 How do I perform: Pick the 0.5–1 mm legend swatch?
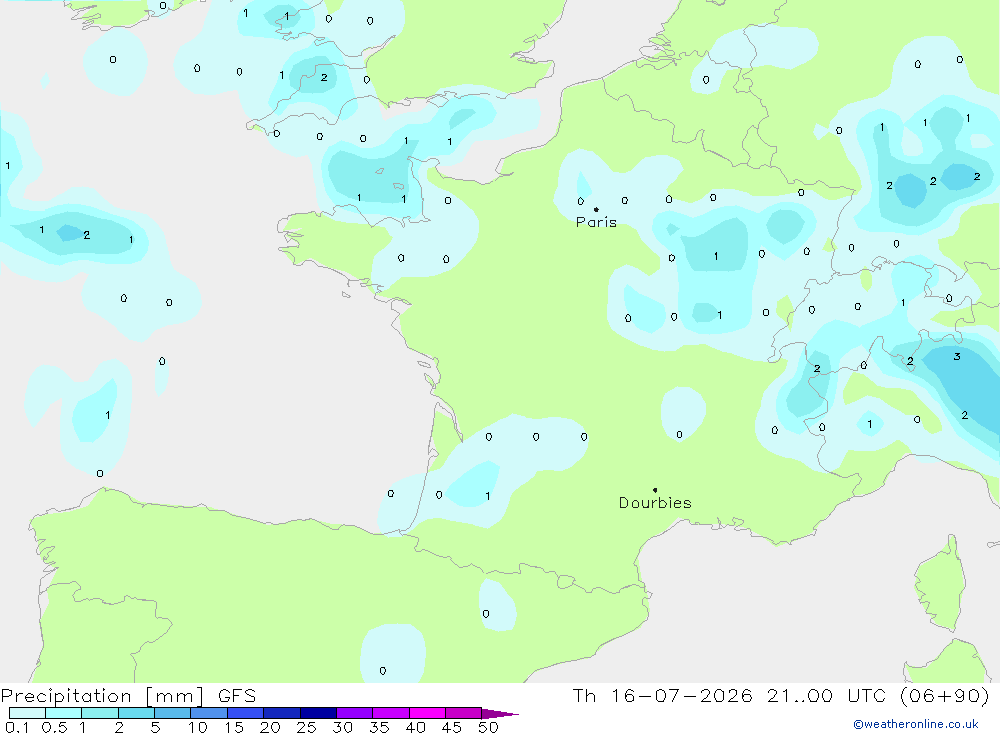pos(64,713)
